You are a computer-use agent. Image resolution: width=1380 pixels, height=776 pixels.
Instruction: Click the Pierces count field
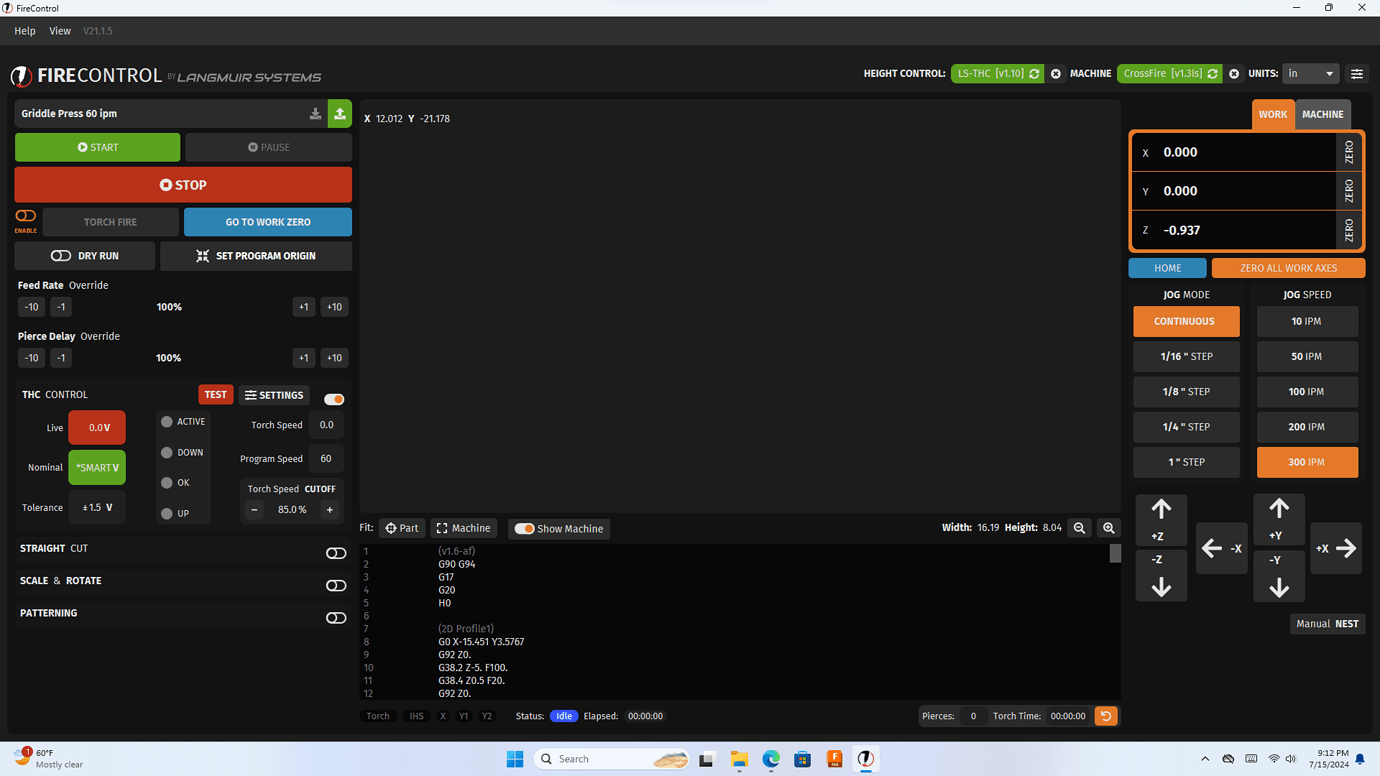coord(973,715)
